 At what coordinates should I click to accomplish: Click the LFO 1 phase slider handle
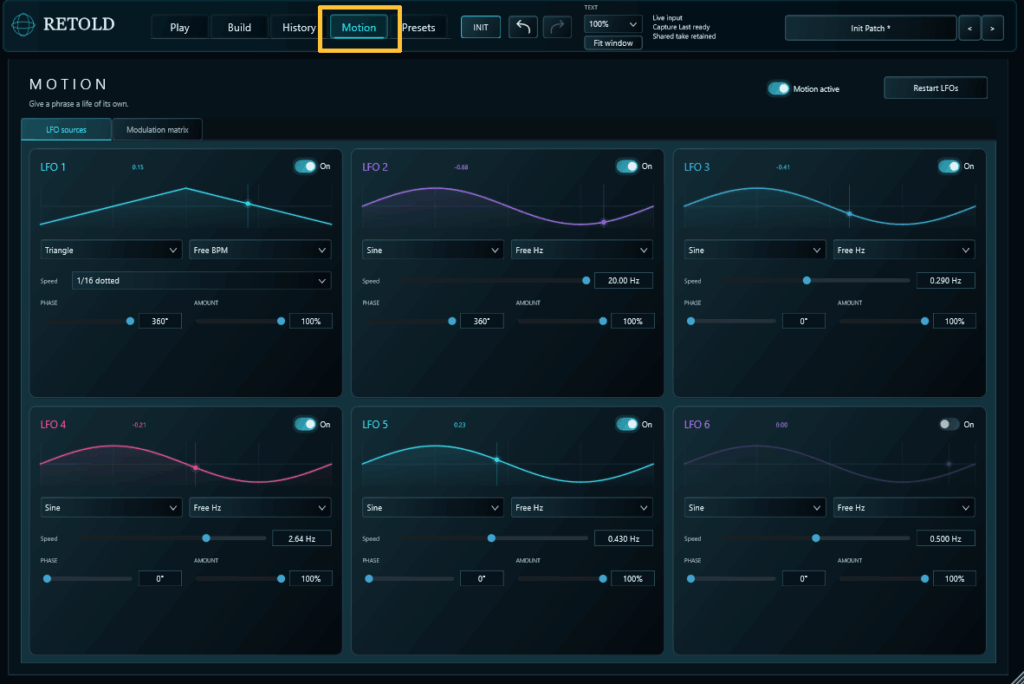pyautogui.click(x=130, y=321)
